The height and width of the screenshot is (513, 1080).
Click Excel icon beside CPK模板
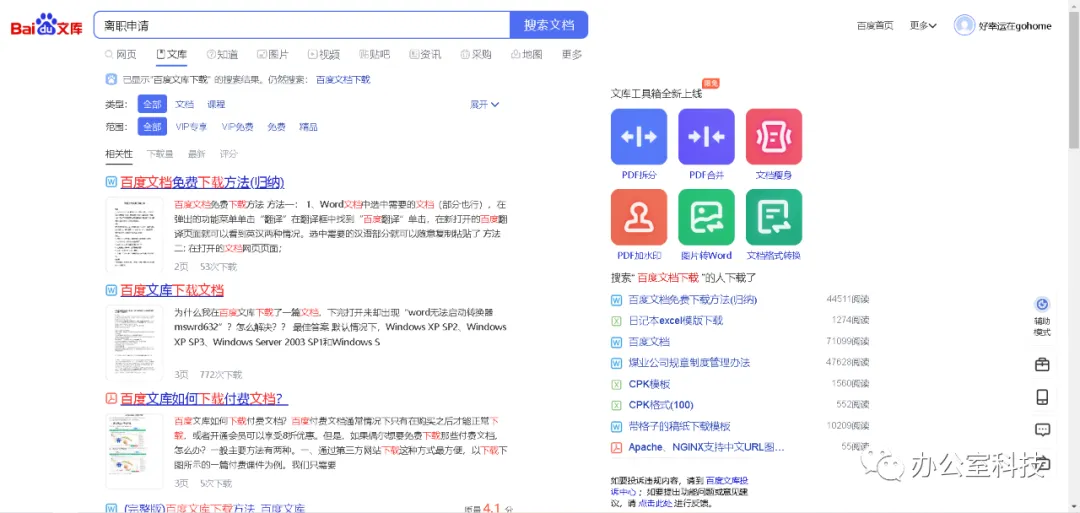616,384
